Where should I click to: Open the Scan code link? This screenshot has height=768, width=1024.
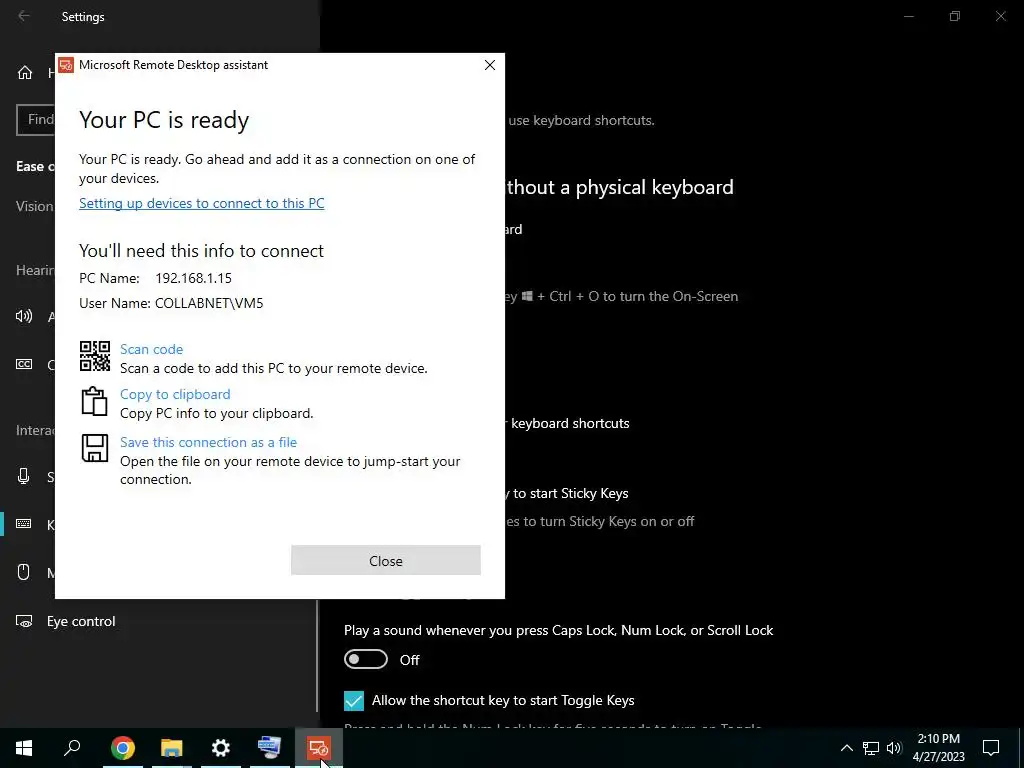point(152,349)
